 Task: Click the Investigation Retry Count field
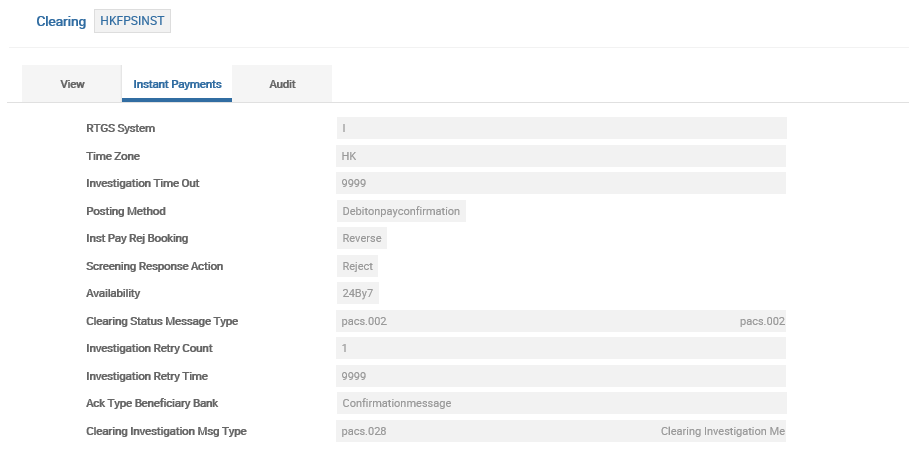[561, 348]
